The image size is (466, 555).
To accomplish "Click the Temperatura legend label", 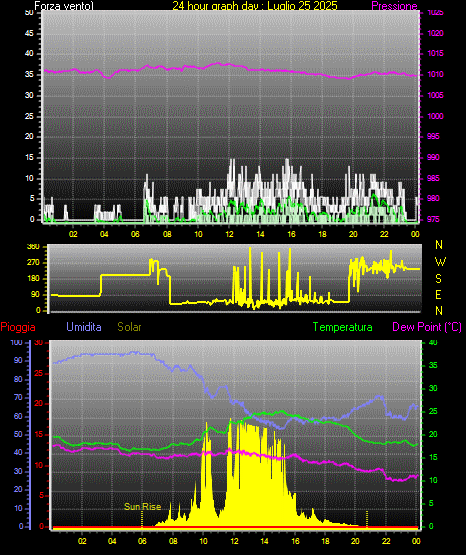I will click(x=343, y=327).
